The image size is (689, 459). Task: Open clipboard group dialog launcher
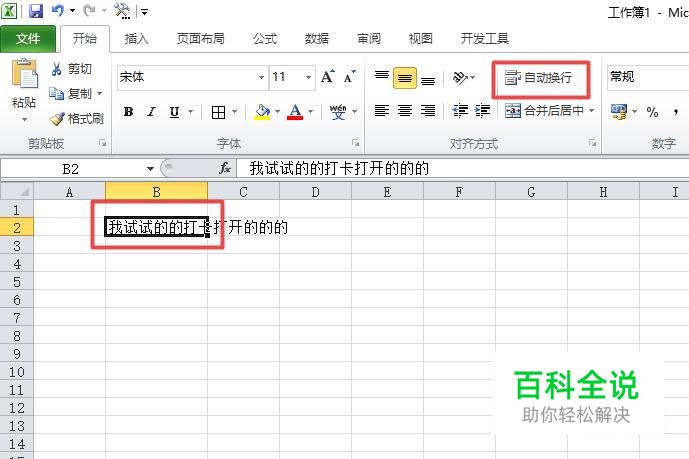[102, 143]
